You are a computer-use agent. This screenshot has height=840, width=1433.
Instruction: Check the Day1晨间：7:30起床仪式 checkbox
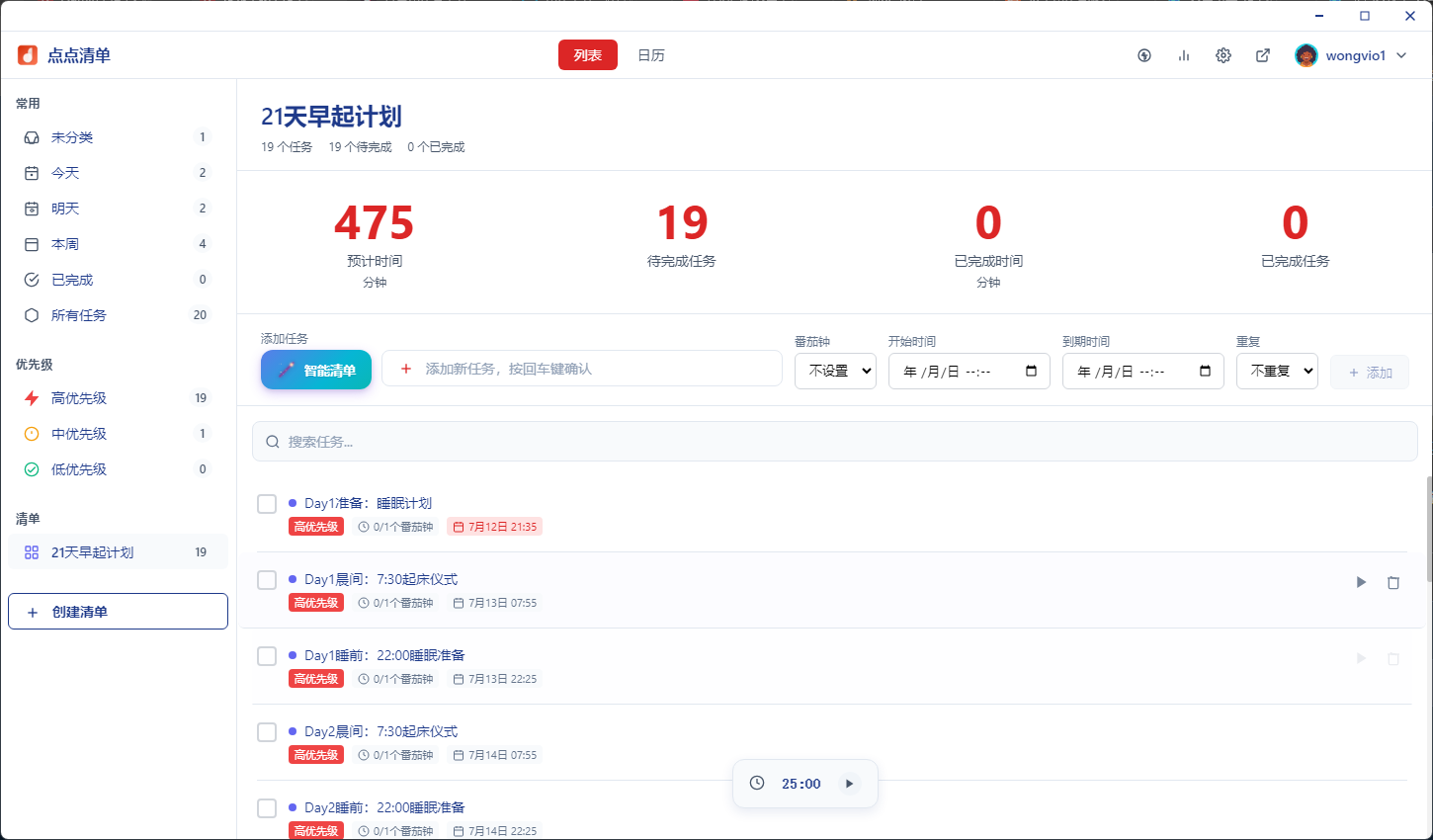pyautogui.click(x=267, y=580)
